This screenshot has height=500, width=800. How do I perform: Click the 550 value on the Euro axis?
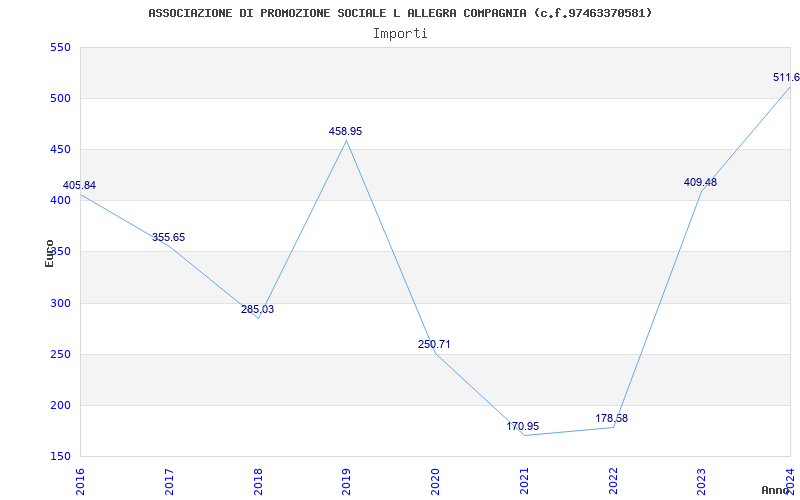coord(60,47)
